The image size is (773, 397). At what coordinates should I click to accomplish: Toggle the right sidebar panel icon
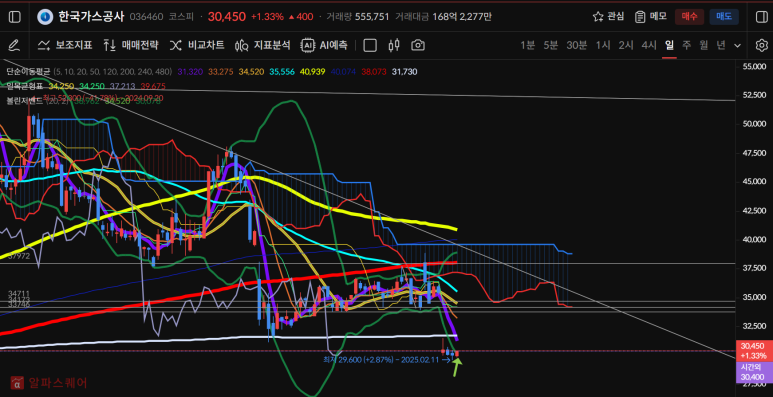(x=761, y=17)
